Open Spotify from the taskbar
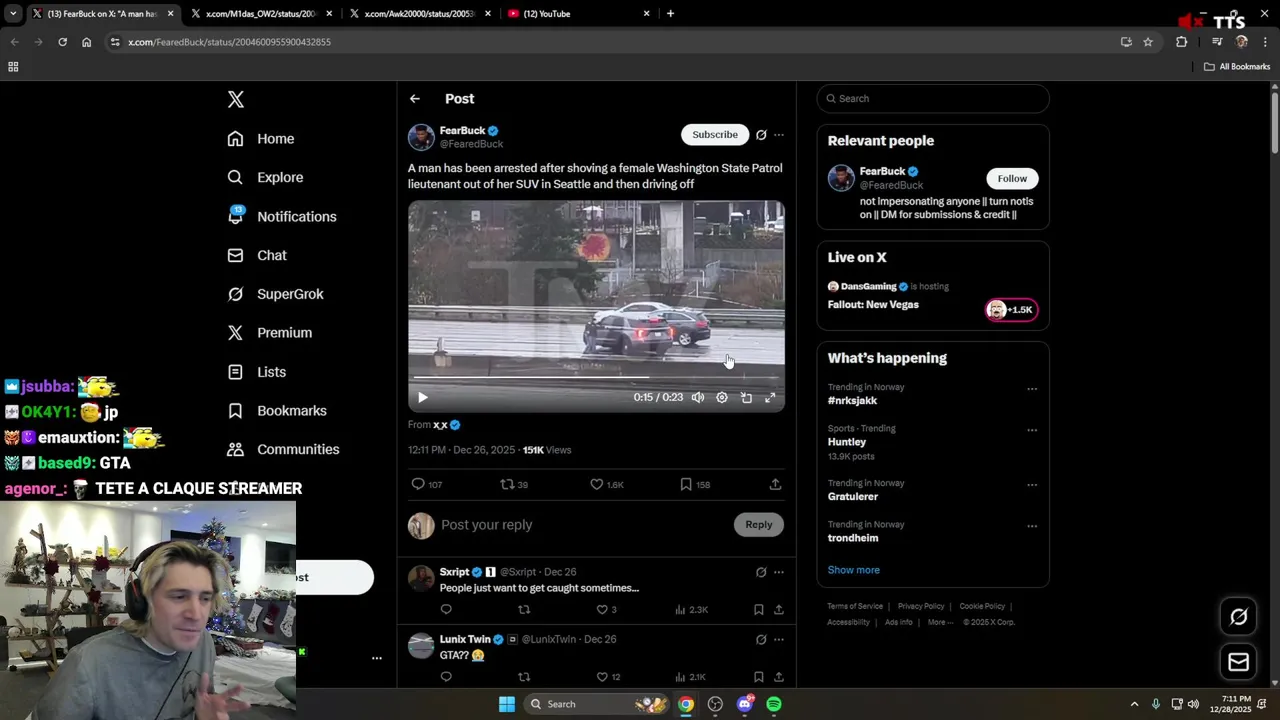This screenshot has width=1280, height=720. tap(774, 704)
